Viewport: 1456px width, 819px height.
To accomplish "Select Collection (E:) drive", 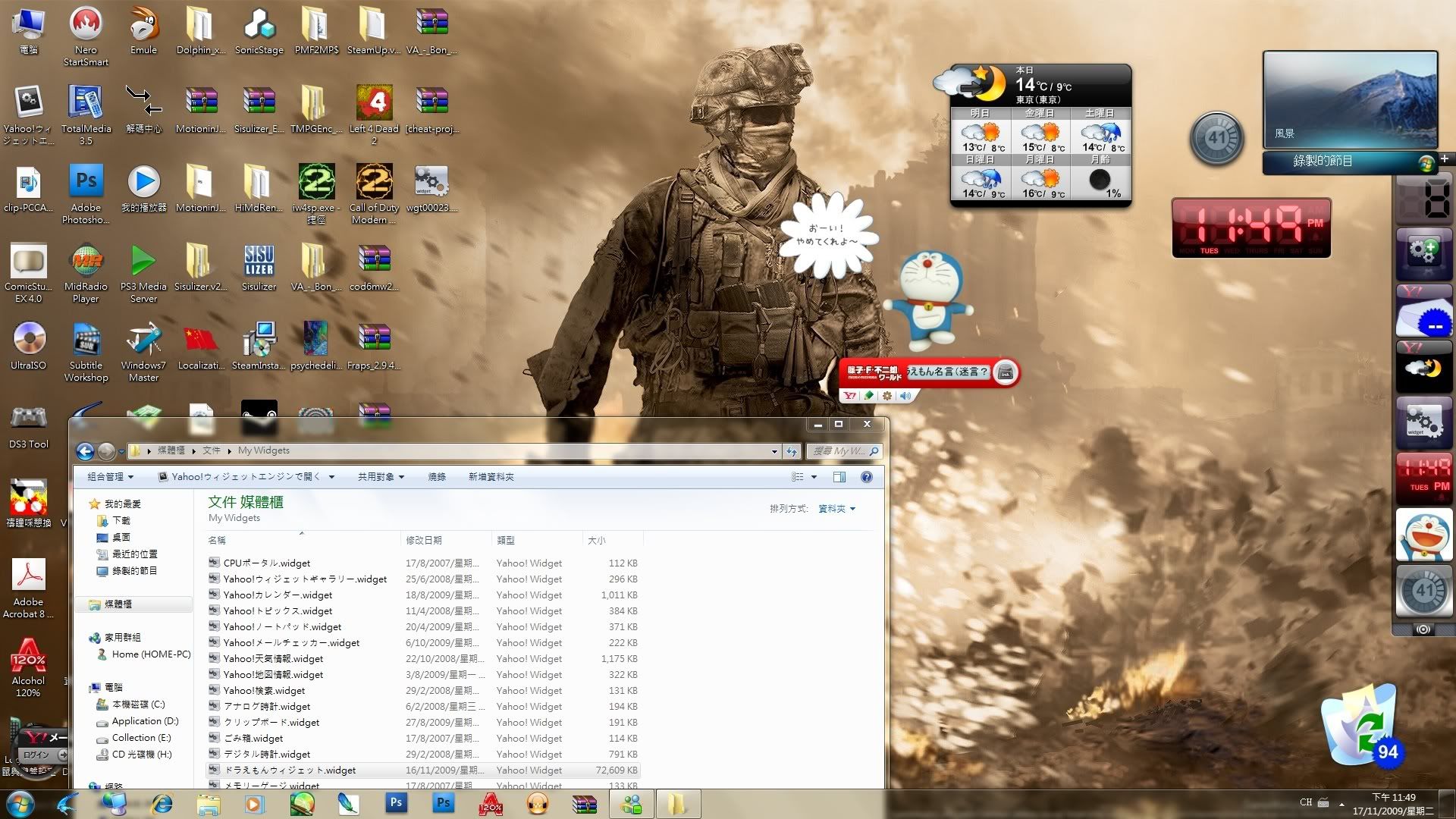I will coord(133,738).
